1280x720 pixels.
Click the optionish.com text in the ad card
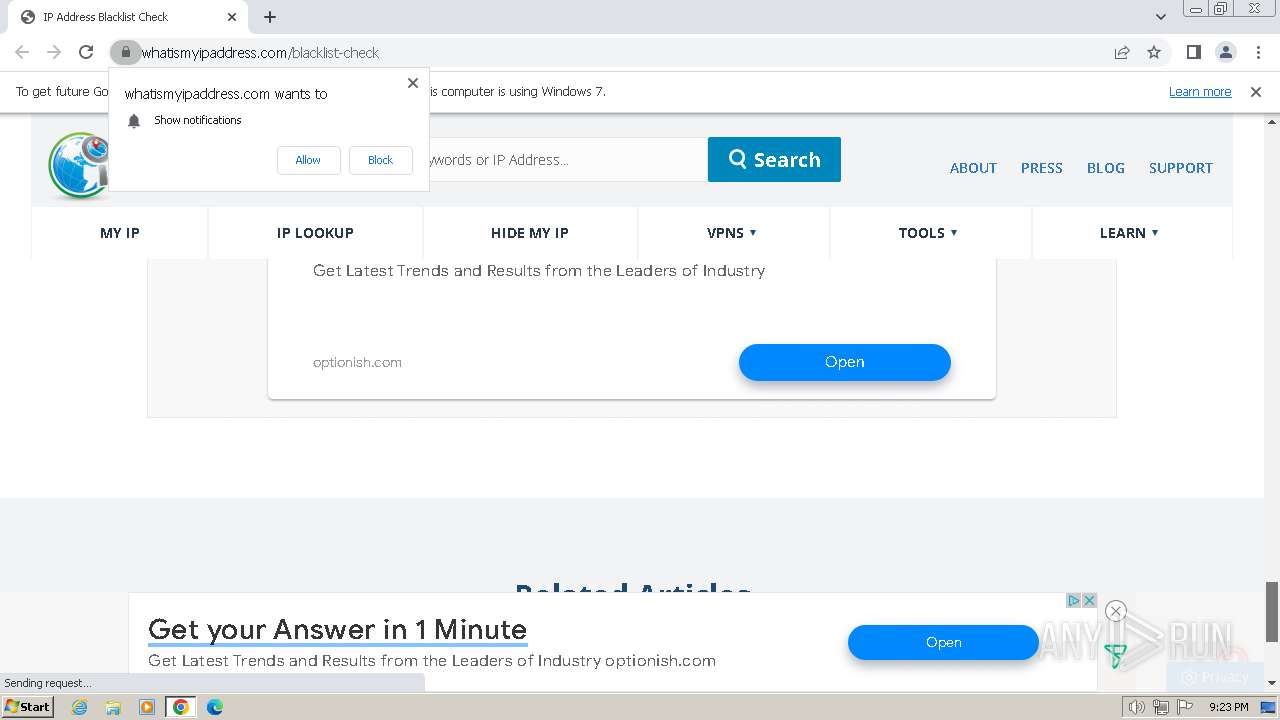click(x=357, y=362)
